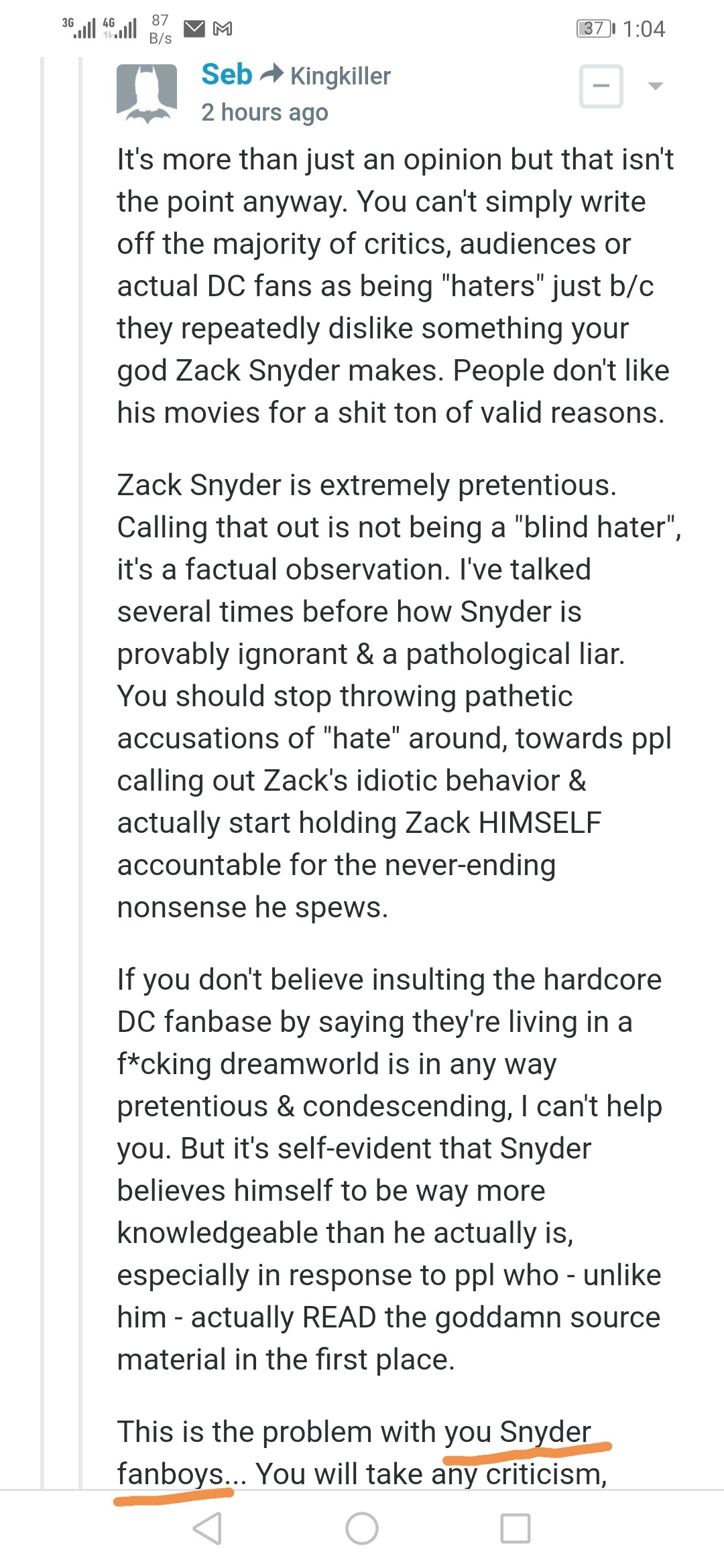Tap the underlined "you Snyder" text
The width and height of the screenshot is (724, 1568).
point(518,1432)
